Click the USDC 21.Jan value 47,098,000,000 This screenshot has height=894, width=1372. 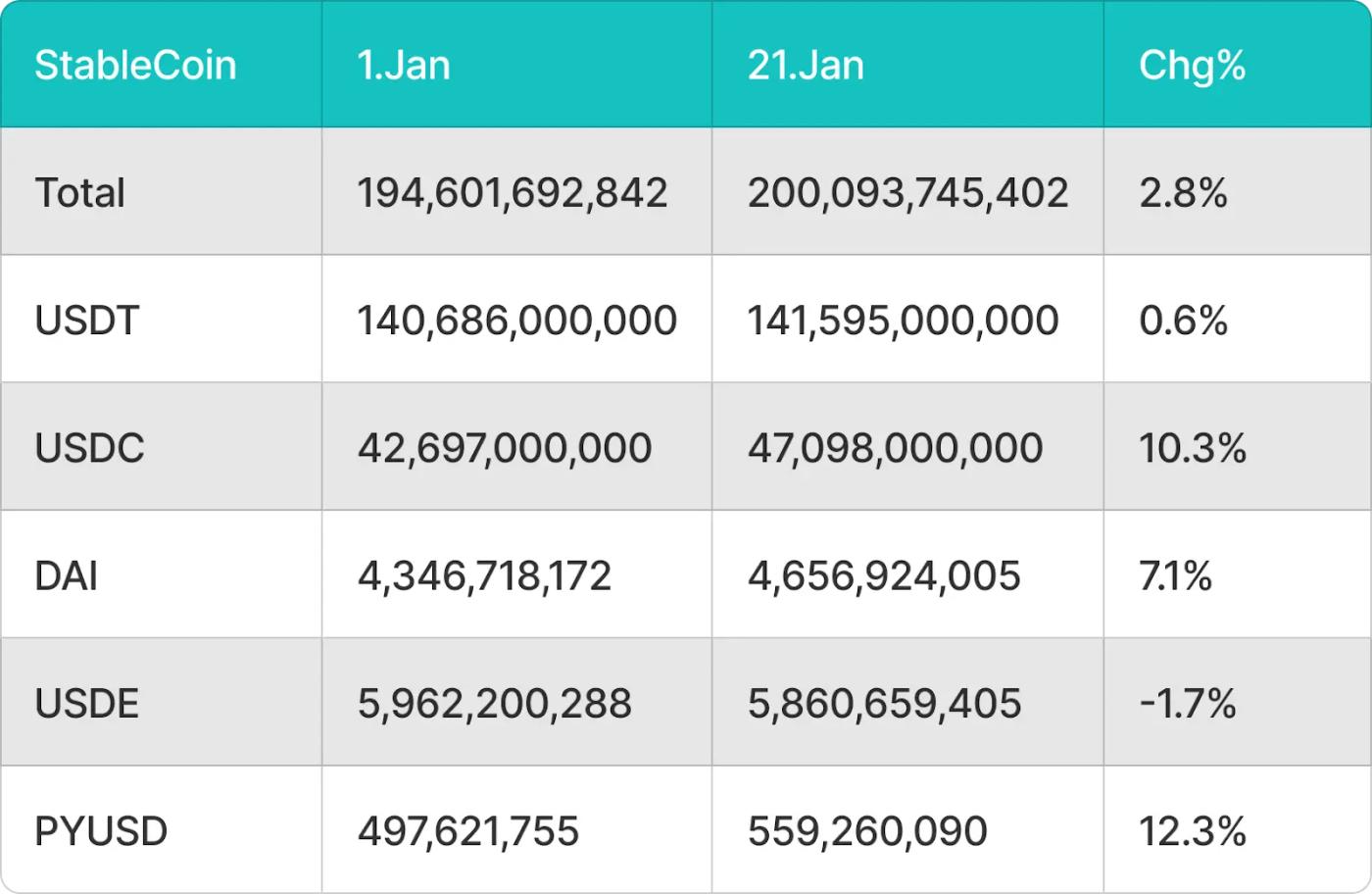(895, 448)
